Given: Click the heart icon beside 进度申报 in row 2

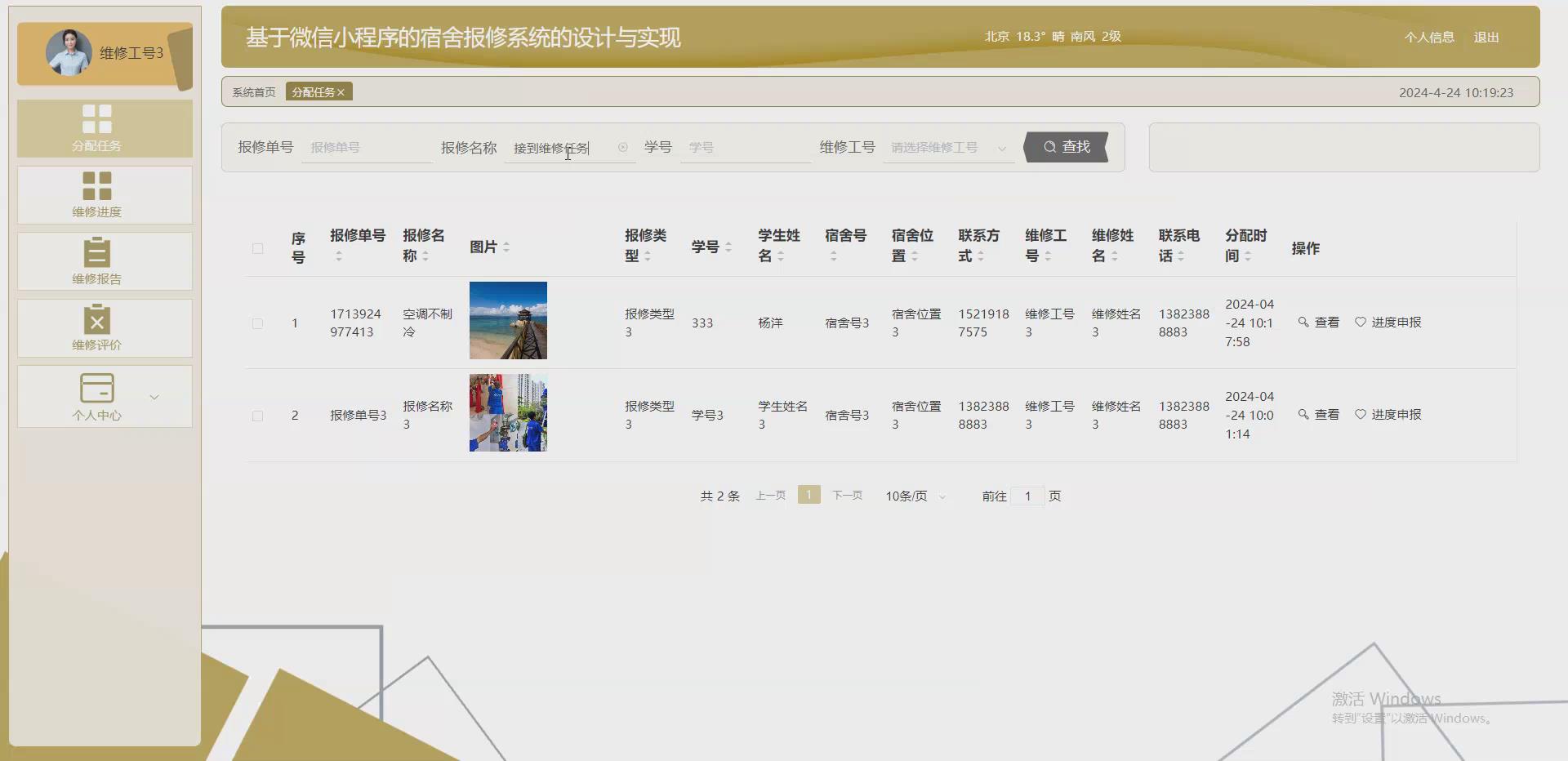Looking at the screenshot, I should point(1360,414).
